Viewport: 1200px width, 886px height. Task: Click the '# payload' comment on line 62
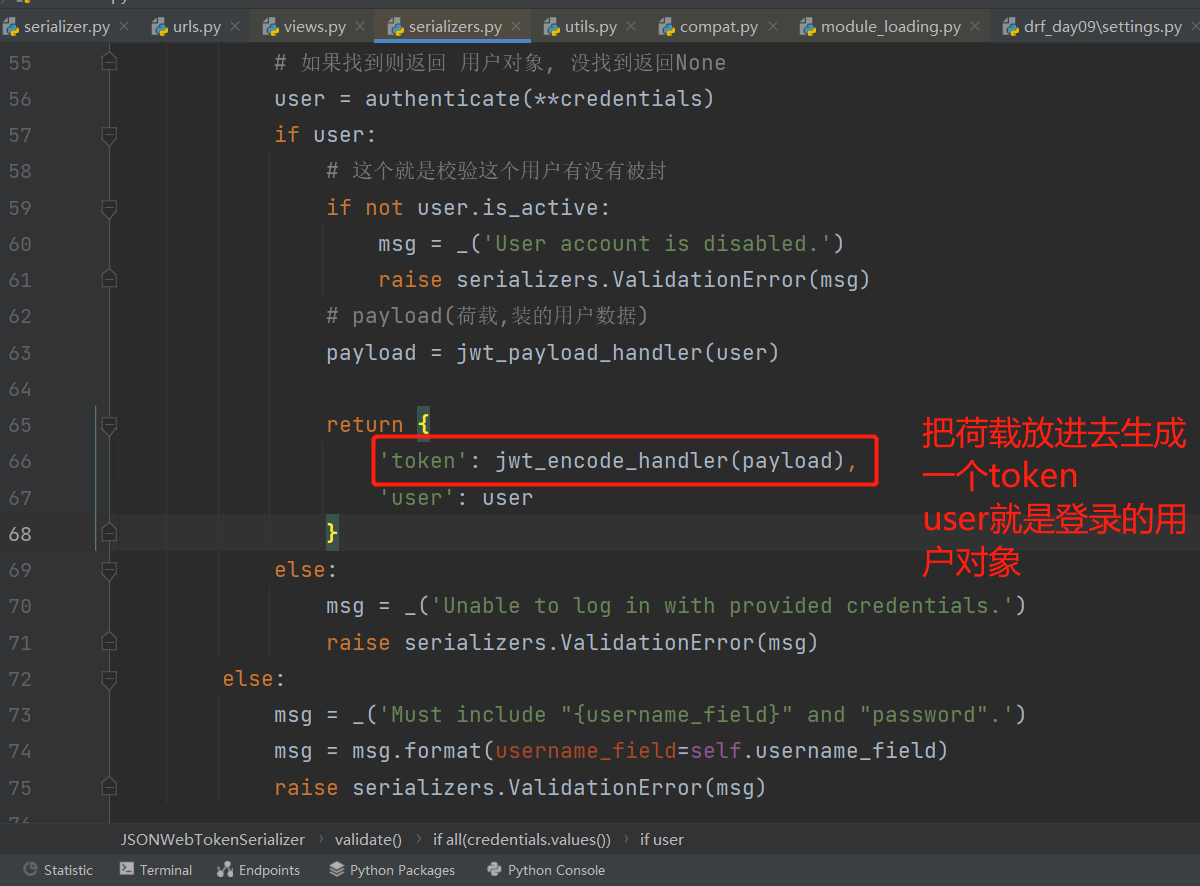pyautogui.click(x=487, y=316)
